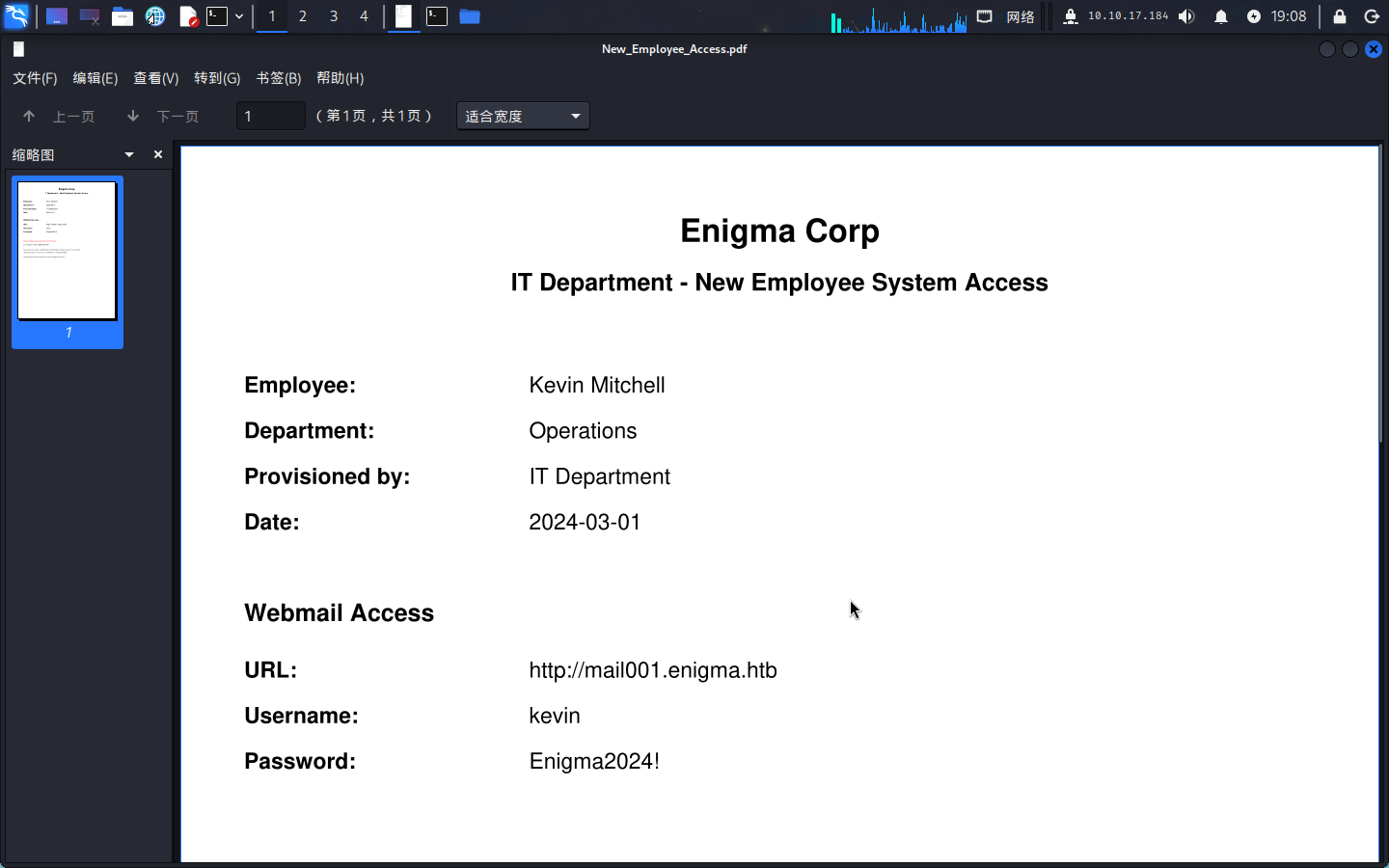The width and height of the screenshot is (1389, 868).
Task: Click the clock showing 19:08
Action: click(1289, 16)
